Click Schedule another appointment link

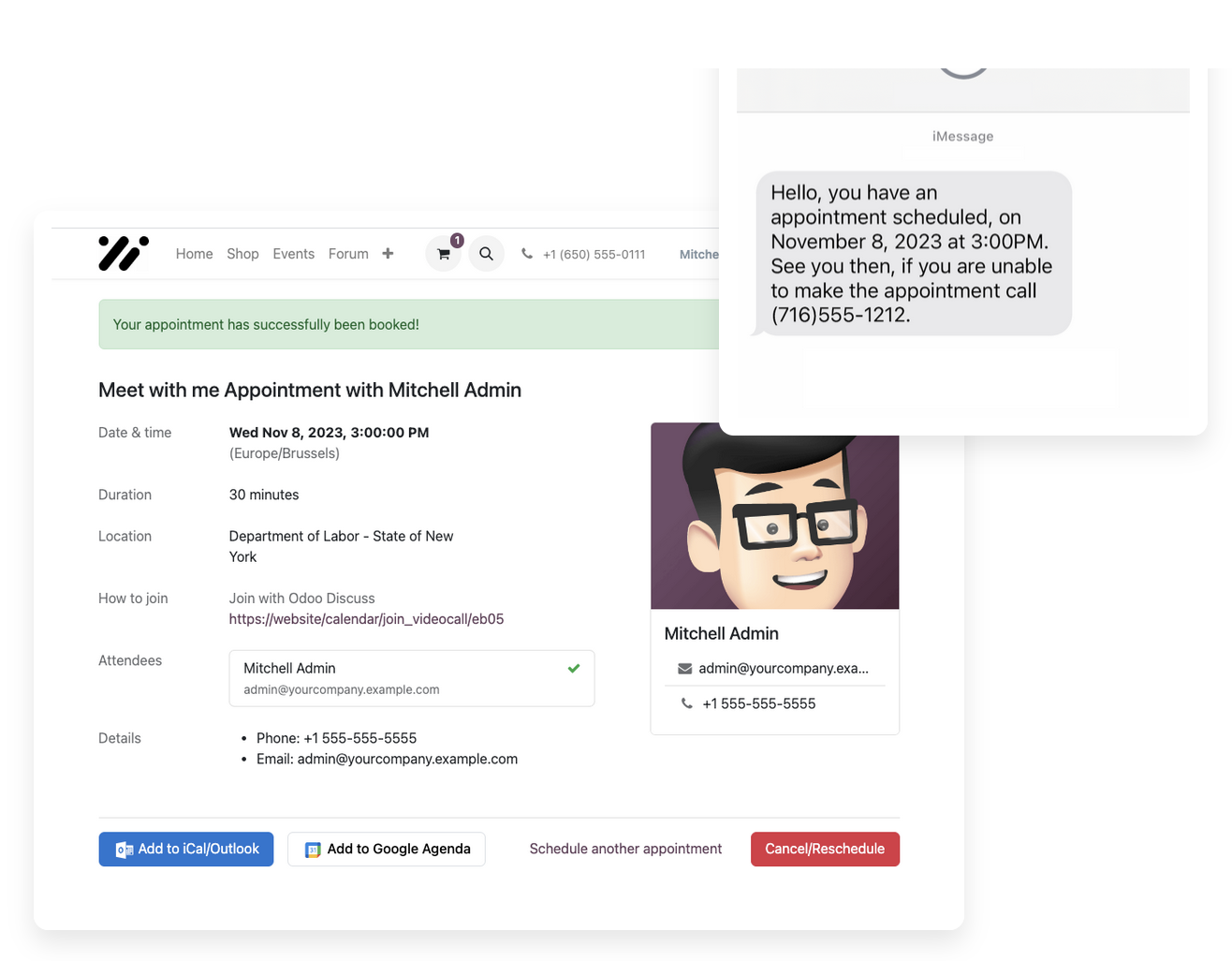click(x=625, y=850)
